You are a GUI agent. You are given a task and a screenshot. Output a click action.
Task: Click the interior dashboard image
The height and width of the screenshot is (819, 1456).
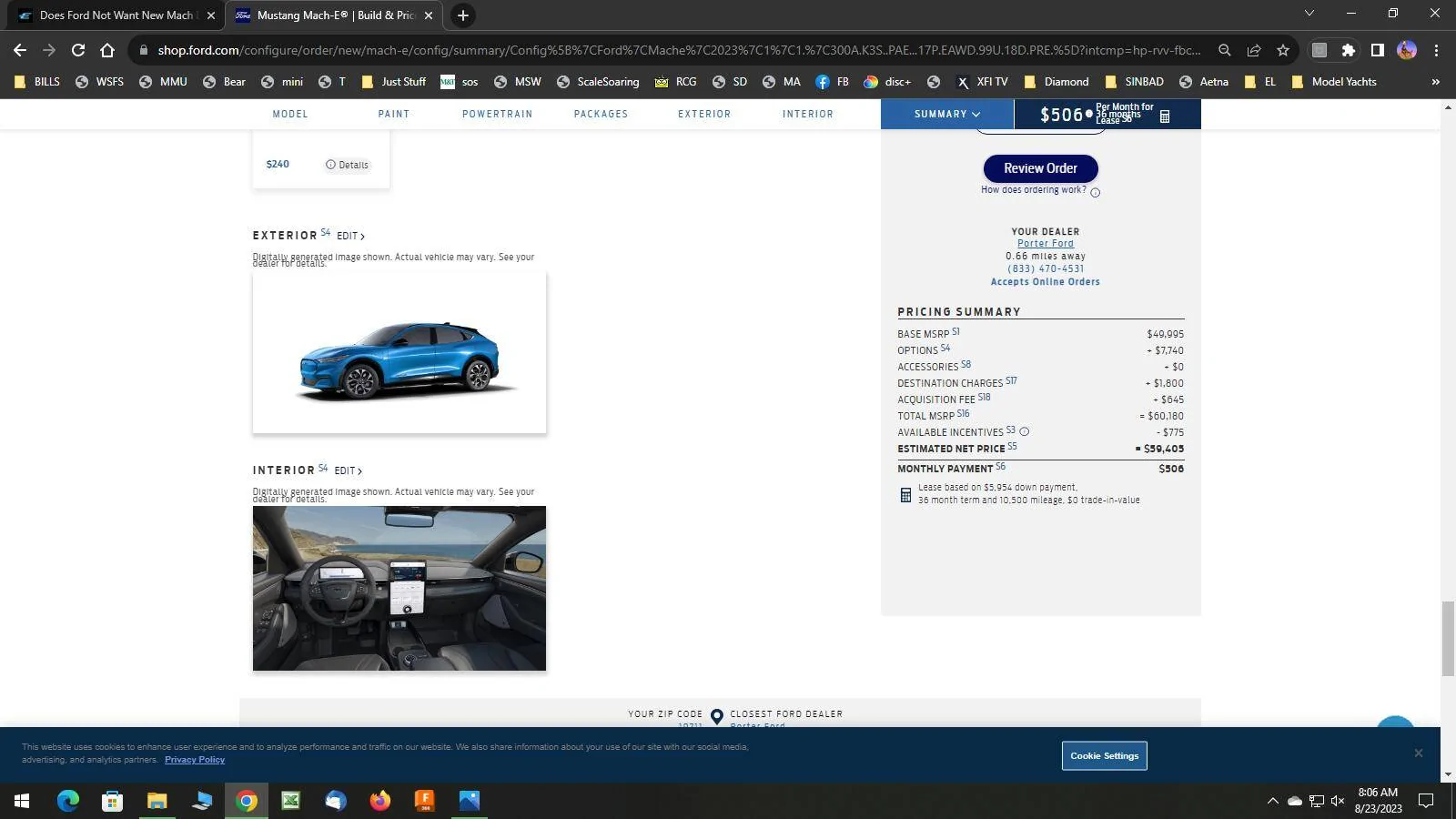tap(399, 588)
